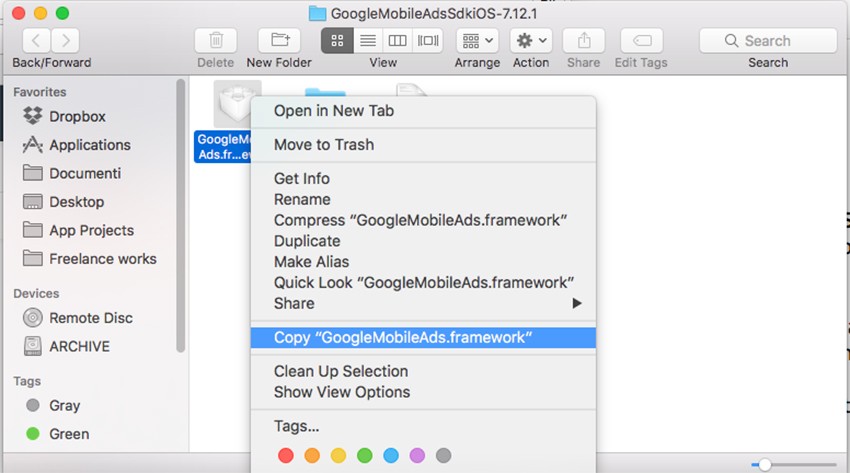Apply the green tag color in menu

365,456
